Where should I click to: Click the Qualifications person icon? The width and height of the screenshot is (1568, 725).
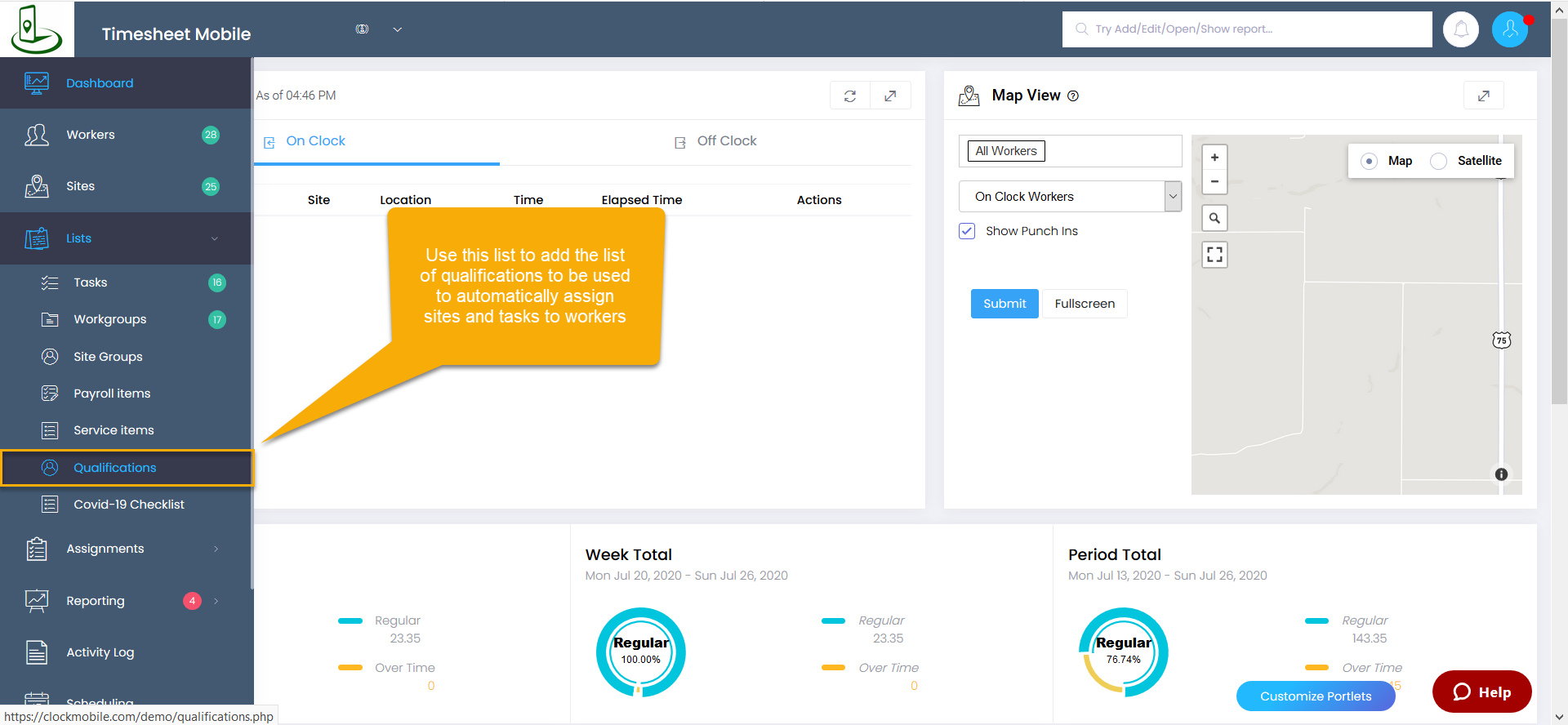point(50,468)
